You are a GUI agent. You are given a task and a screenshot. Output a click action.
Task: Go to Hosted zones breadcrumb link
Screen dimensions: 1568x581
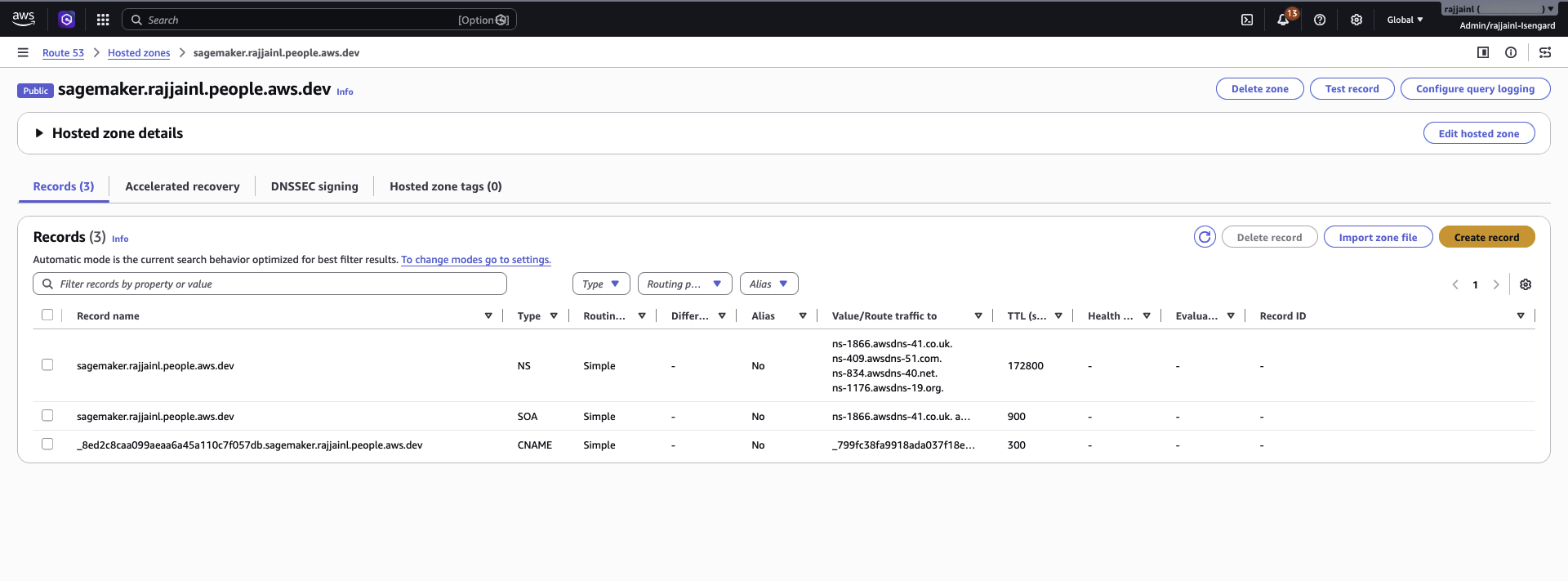coord(139,52)
